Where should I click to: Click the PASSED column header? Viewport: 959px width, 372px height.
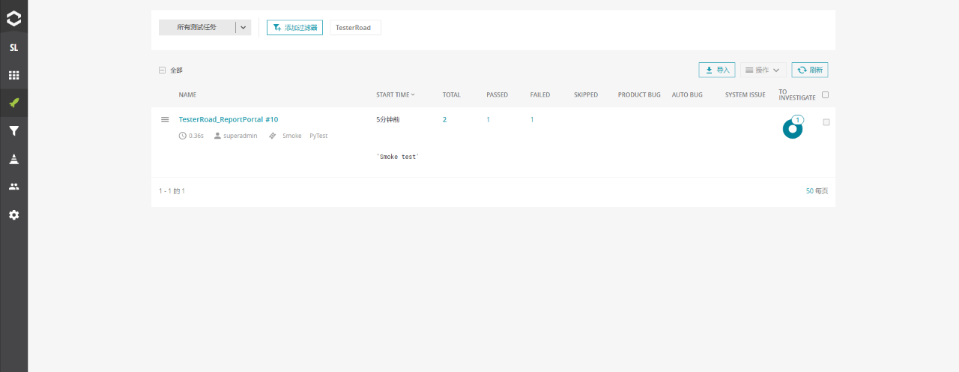(x=497, y=95)
